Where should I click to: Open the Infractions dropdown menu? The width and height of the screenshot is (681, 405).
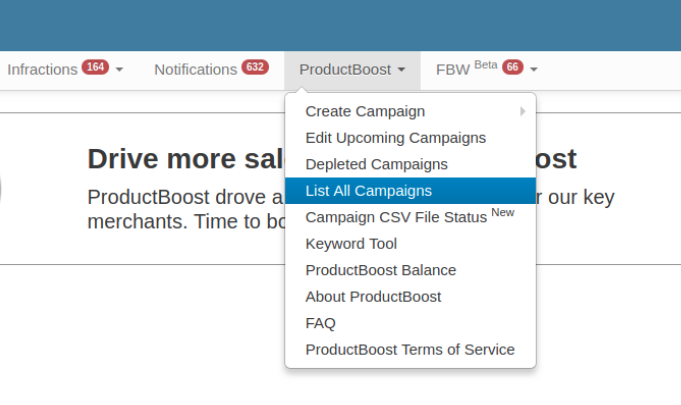64,70
